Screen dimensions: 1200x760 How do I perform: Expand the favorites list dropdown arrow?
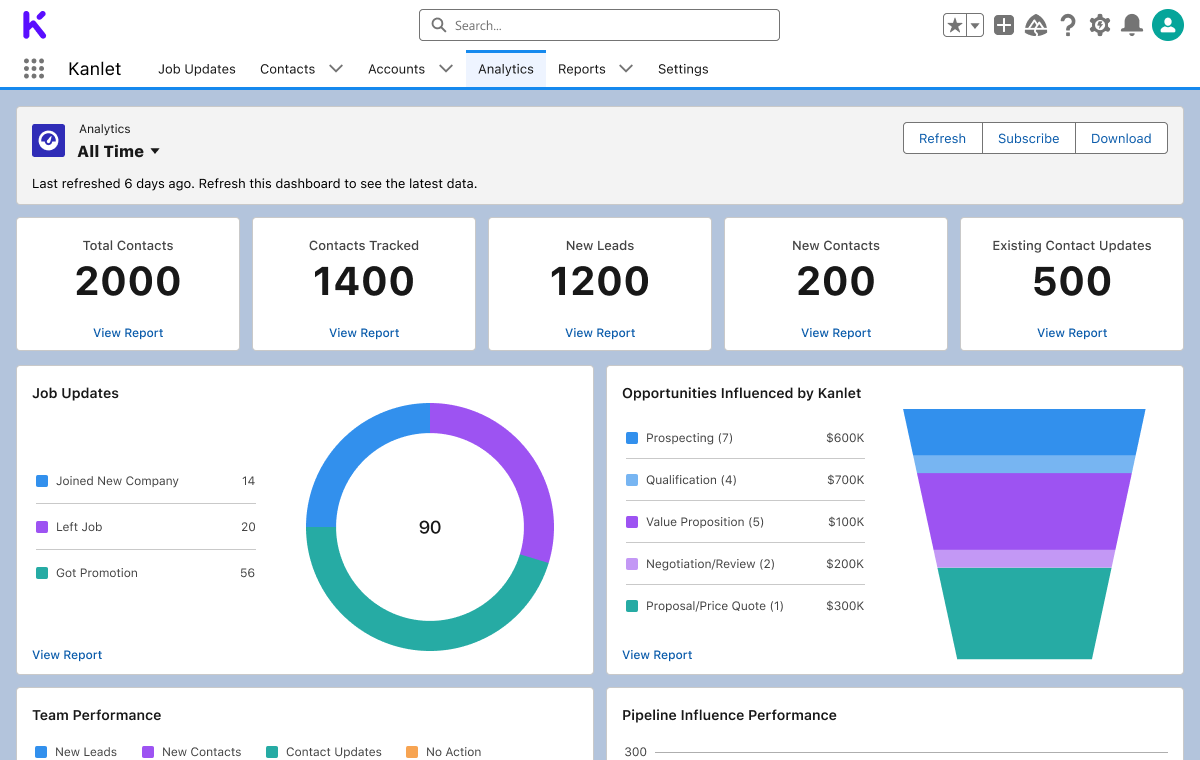(975, 26)
